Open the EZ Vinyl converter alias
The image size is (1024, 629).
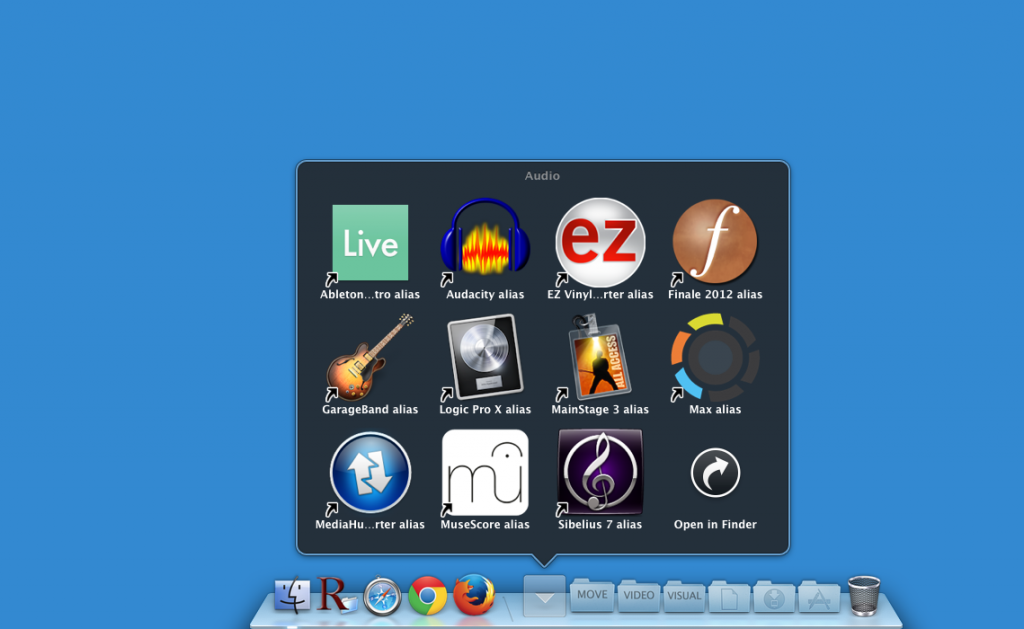point(600,242)
